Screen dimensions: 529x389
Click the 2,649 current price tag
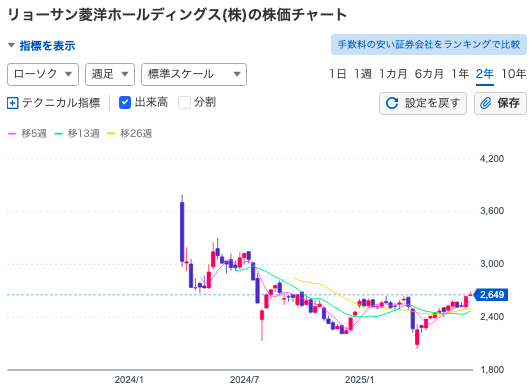[491, 295]
